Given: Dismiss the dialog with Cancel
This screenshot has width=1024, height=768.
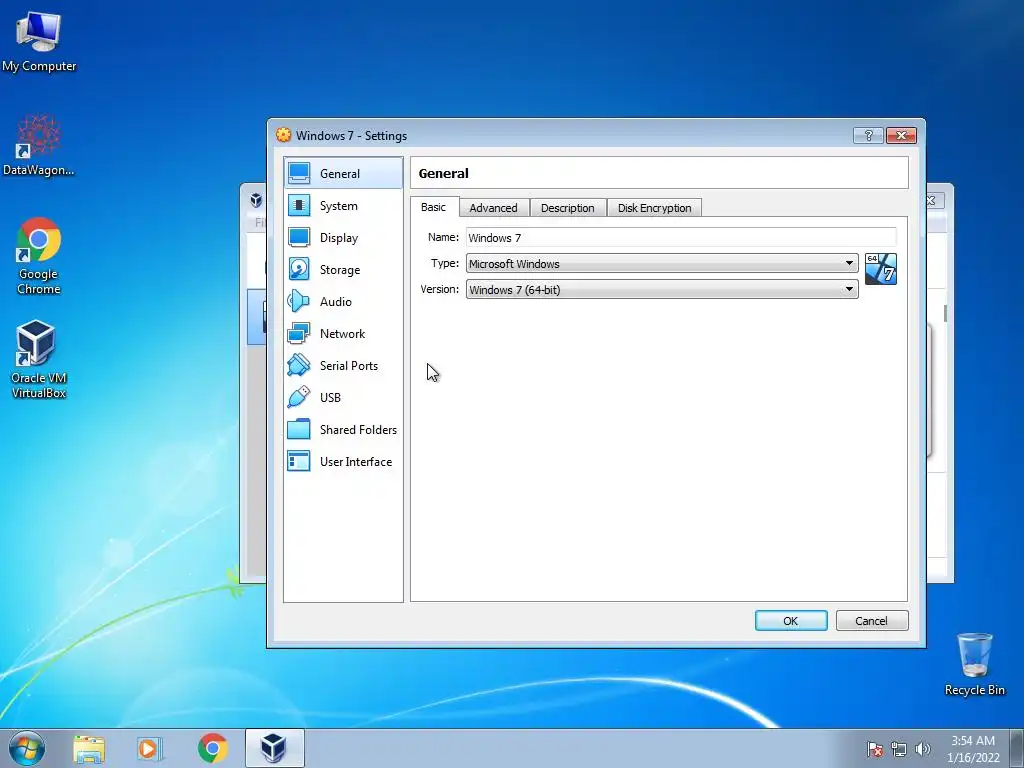Looking at the screenshot, I should [872, 620].
